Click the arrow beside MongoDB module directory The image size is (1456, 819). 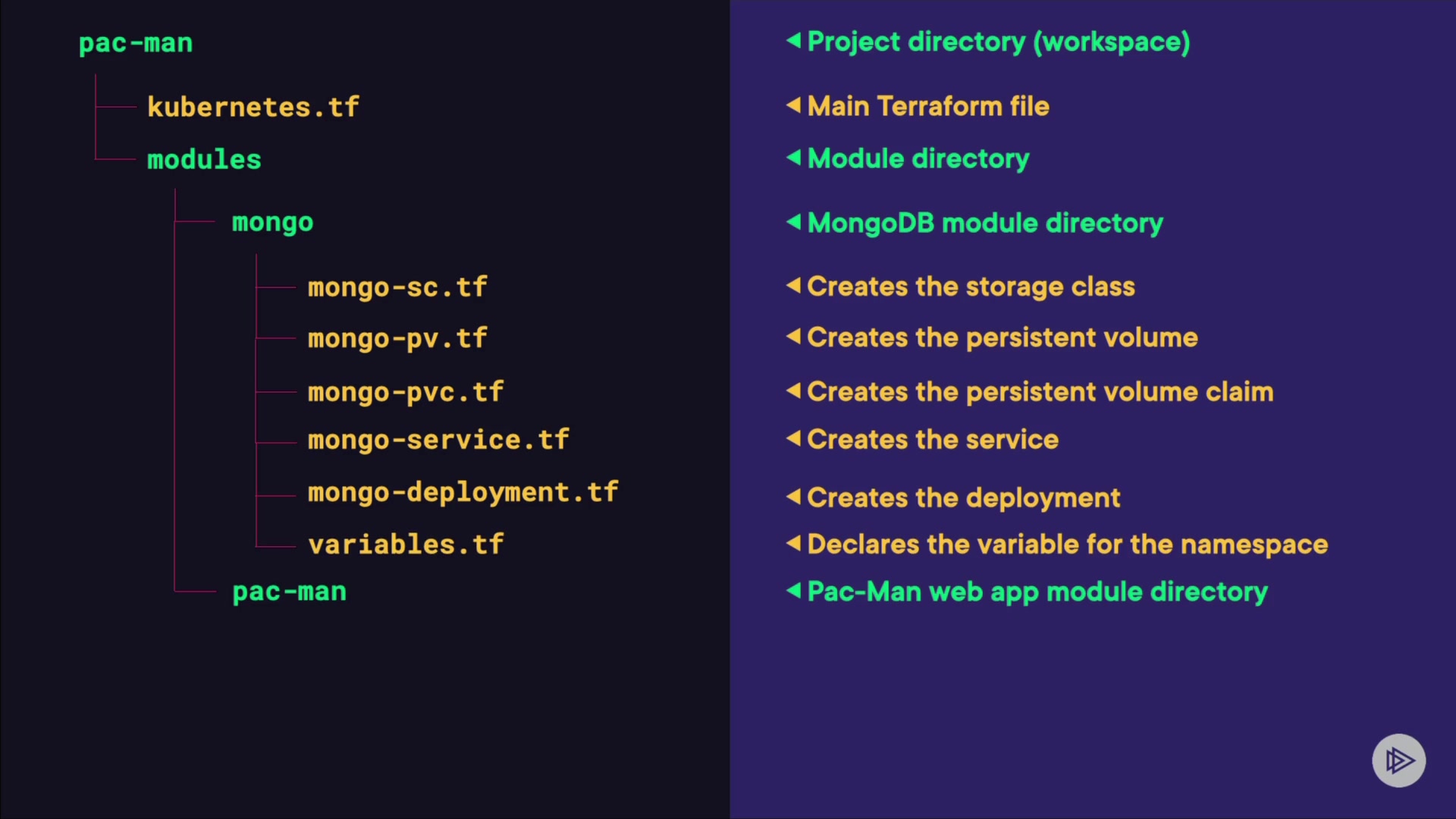pyautogui.click(x=793, y=222)
